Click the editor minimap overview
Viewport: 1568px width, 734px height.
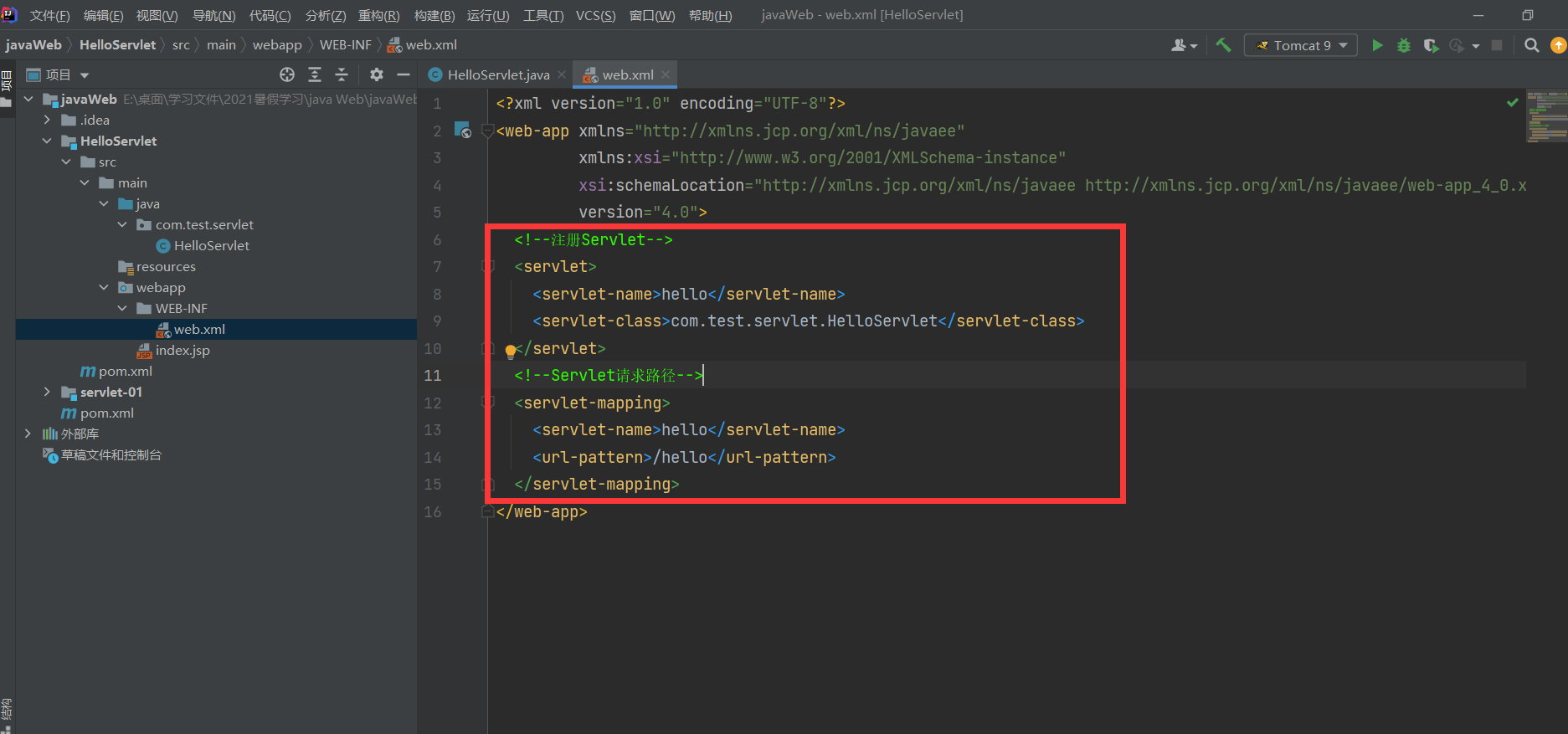pyautogui.click(x=1546, y=116)
